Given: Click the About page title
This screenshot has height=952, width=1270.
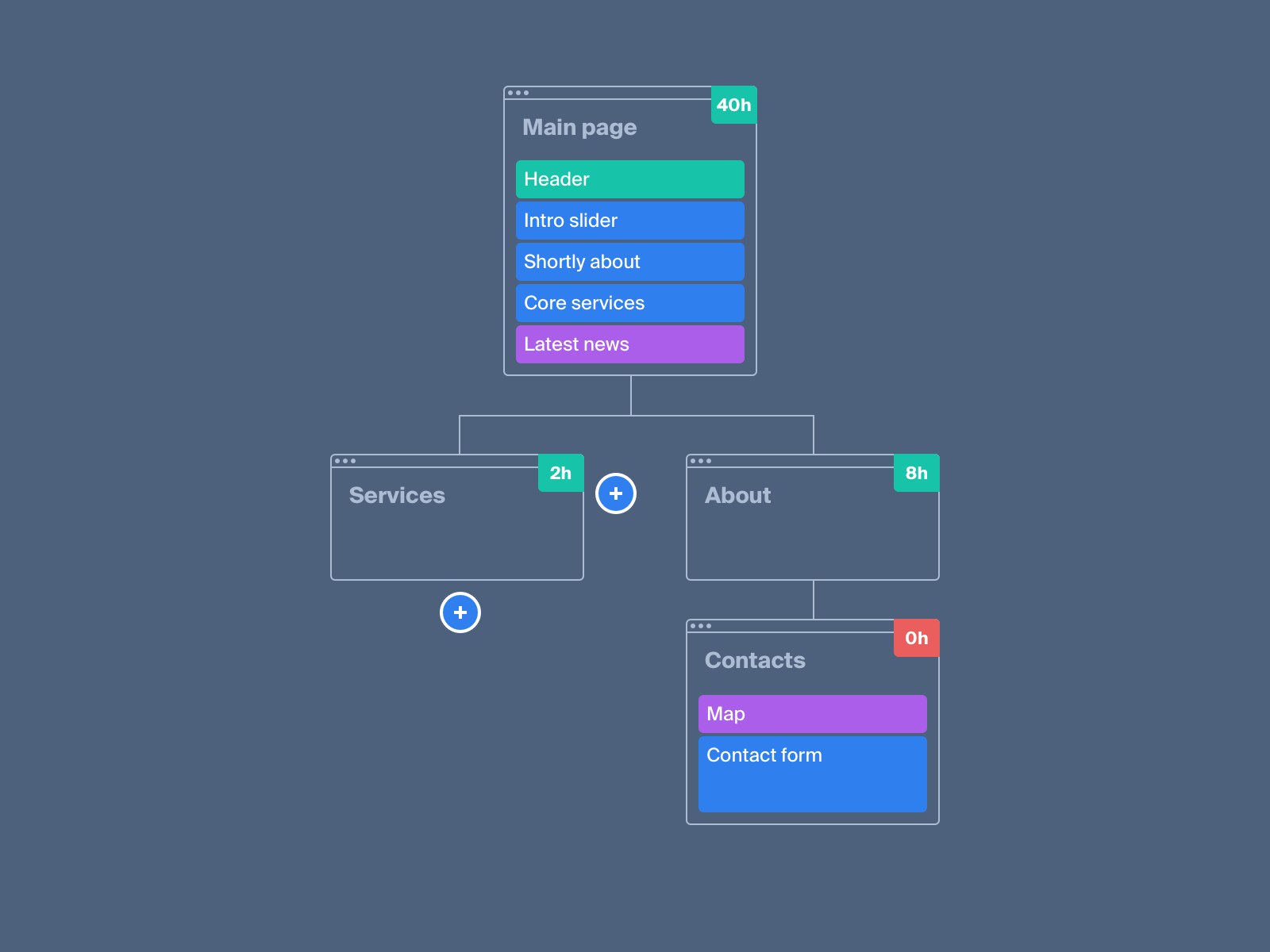Looking at the screenshot, I should pyautogui.click(x=737, y=495).
